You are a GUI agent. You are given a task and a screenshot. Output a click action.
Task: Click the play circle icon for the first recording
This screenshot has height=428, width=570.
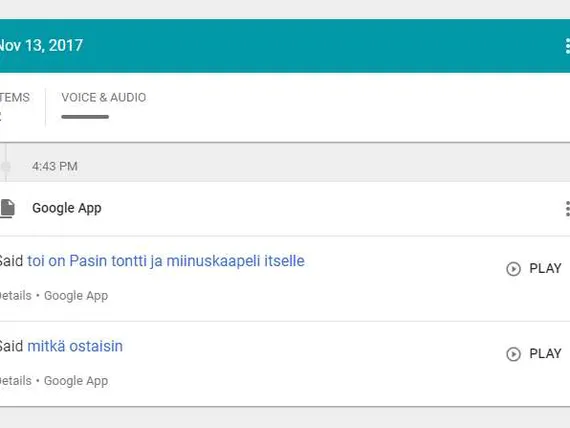coord(513,269)
